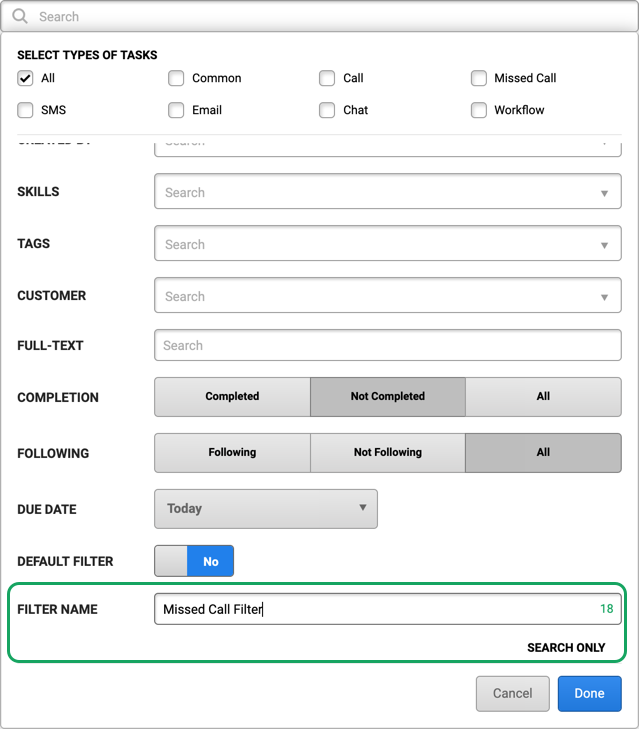Viewport: 639px width, 729px height.
Task: Expand the Skills dropdown arrow
Action: point(604,193)
